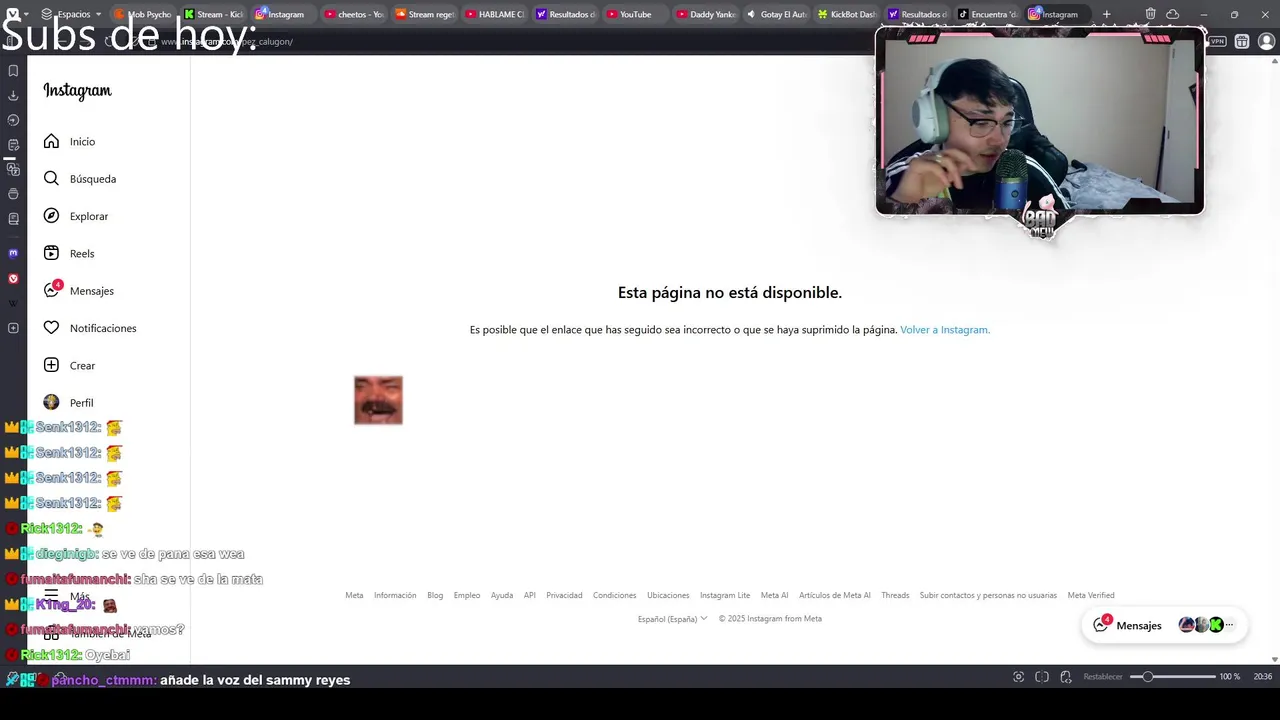Viewport: 1280px width, 720px height.
Task: Switch to the Encuentra TikTok tab
Action: pos(986,14)
